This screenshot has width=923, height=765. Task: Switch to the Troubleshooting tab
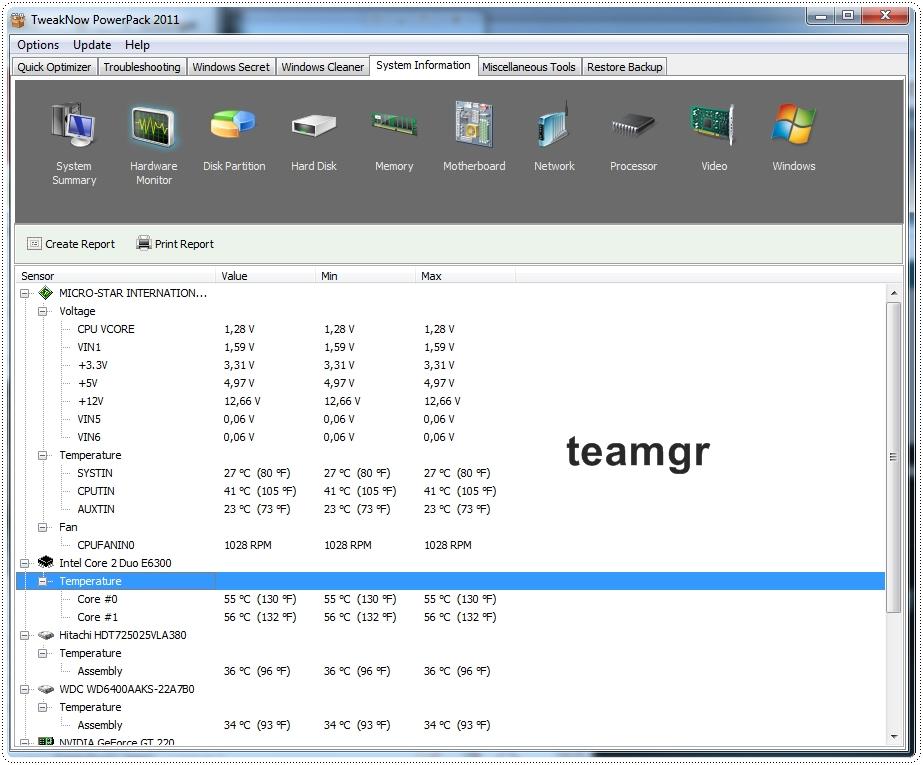pyautogui.click(x=142, y=67)
